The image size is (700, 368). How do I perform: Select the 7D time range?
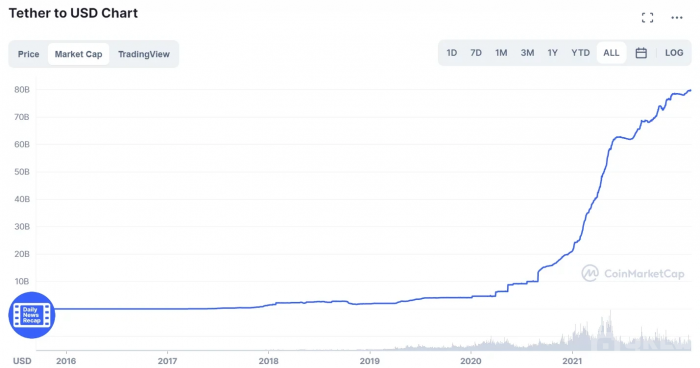(476, 53)
